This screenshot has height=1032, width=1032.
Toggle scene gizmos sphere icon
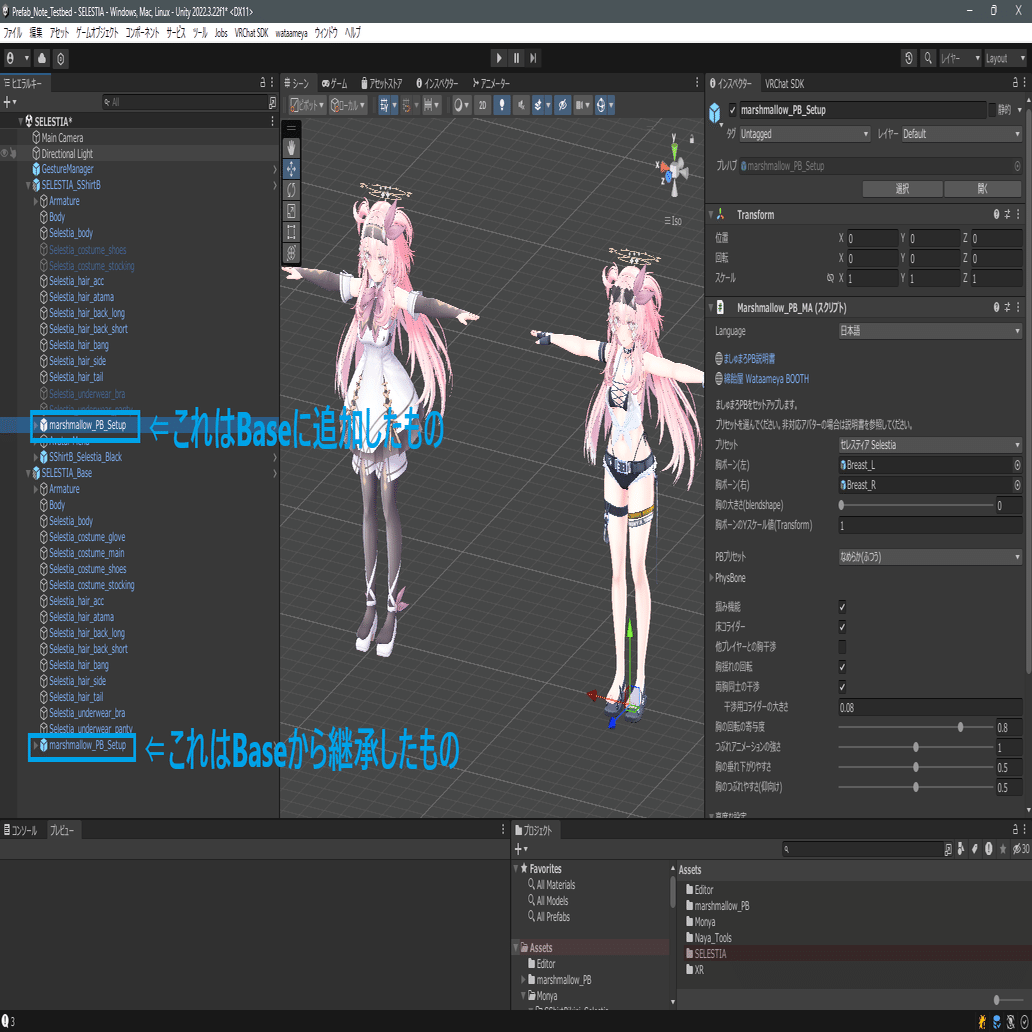pyautogui.click(x=601, y=105)
